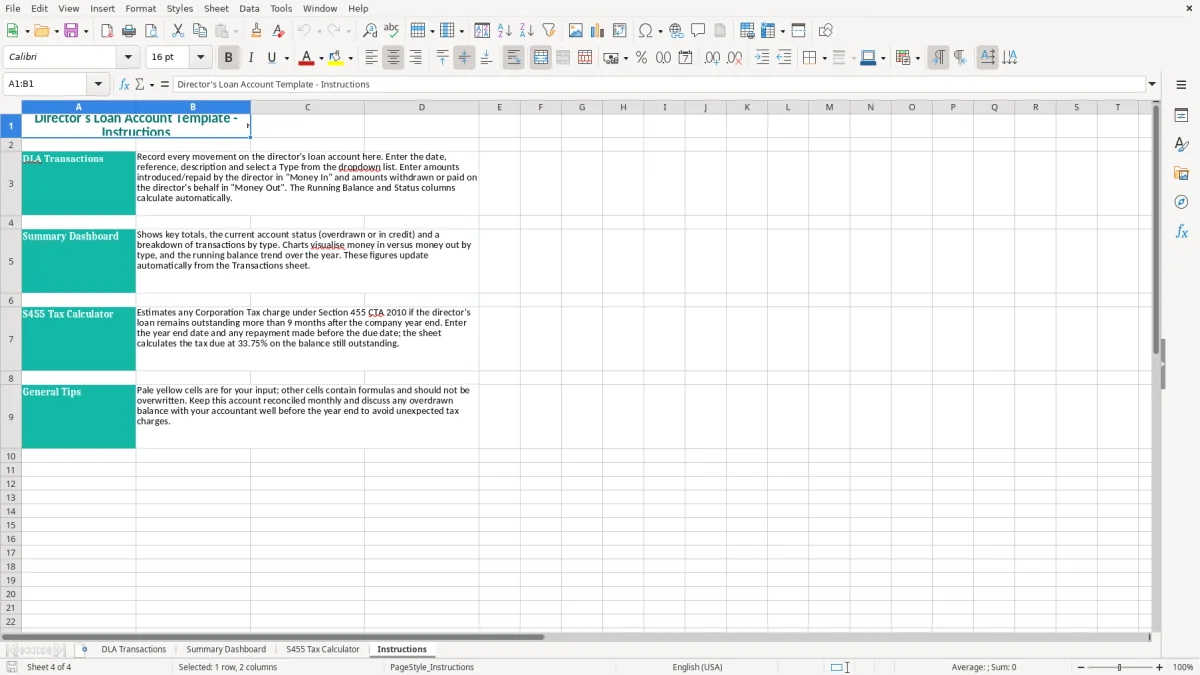Toggle Print Preview

pos(150,31)
